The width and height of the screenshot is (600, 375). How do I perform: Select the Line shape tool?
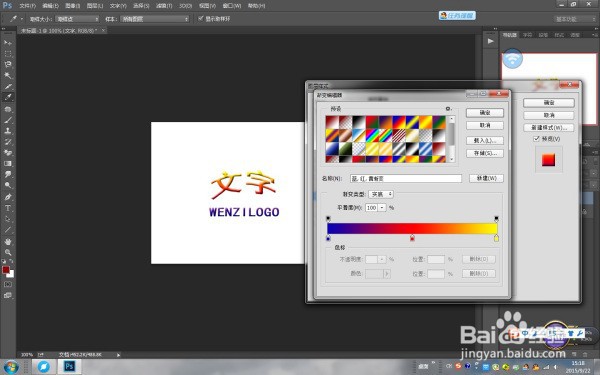[8, 230]
